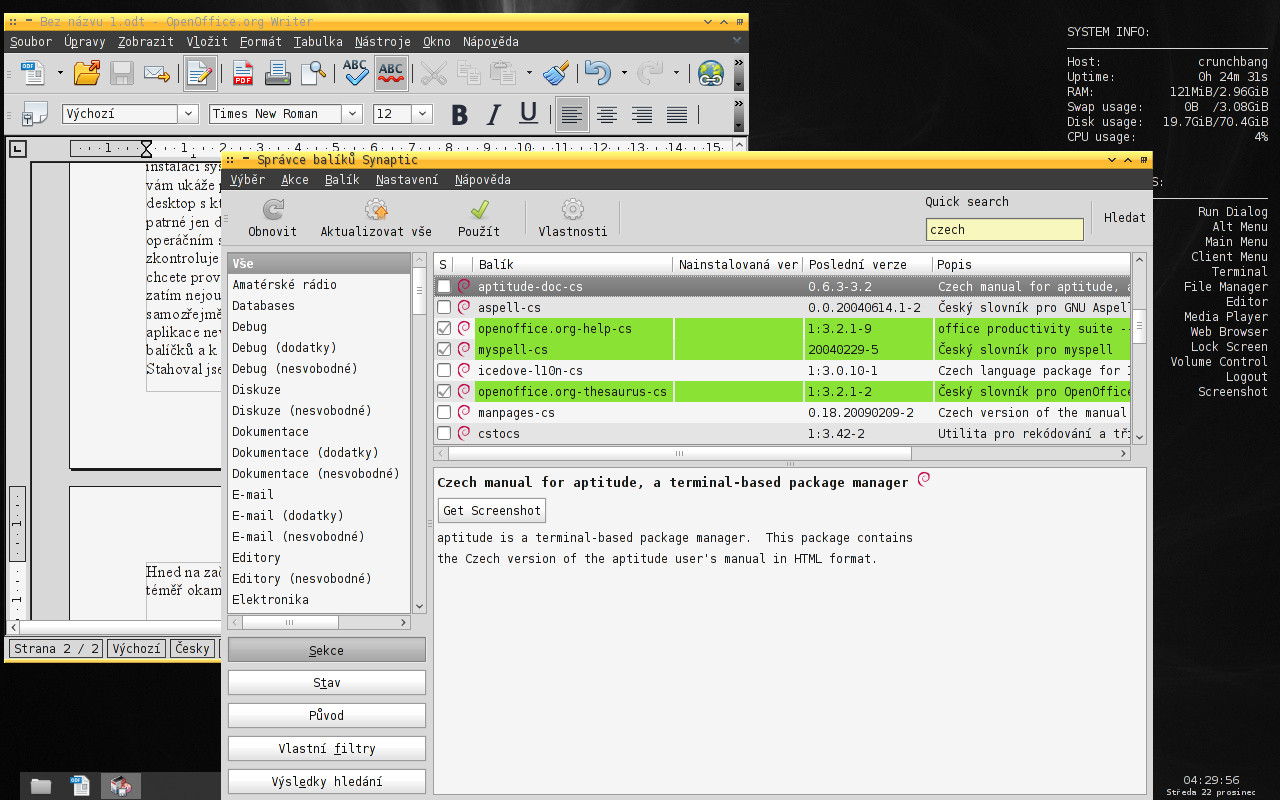Viewport: 1280px width, 800px height.
Task: Open Nástroje menu in Writer
Action: [383, 42]
